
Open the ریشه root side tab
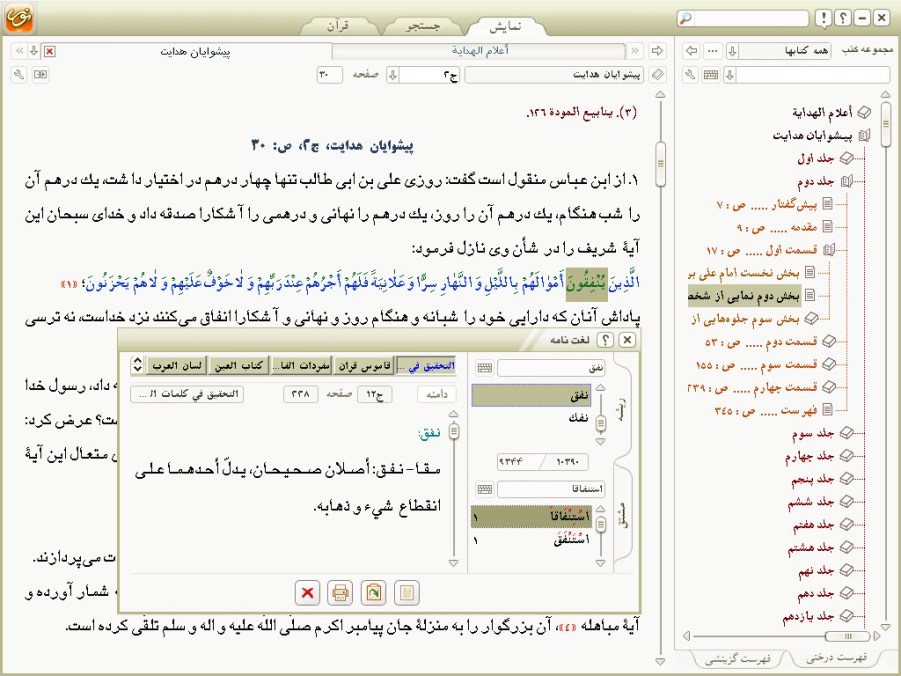pyautogui.click(x=622, y=409)
